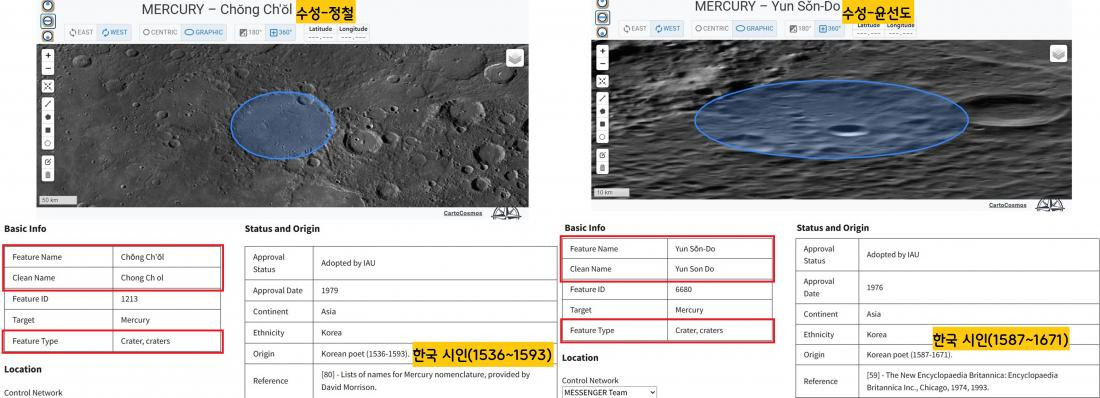Select polygon draw tool on Chŏng Ch'ŏl map

pos(48,117)
